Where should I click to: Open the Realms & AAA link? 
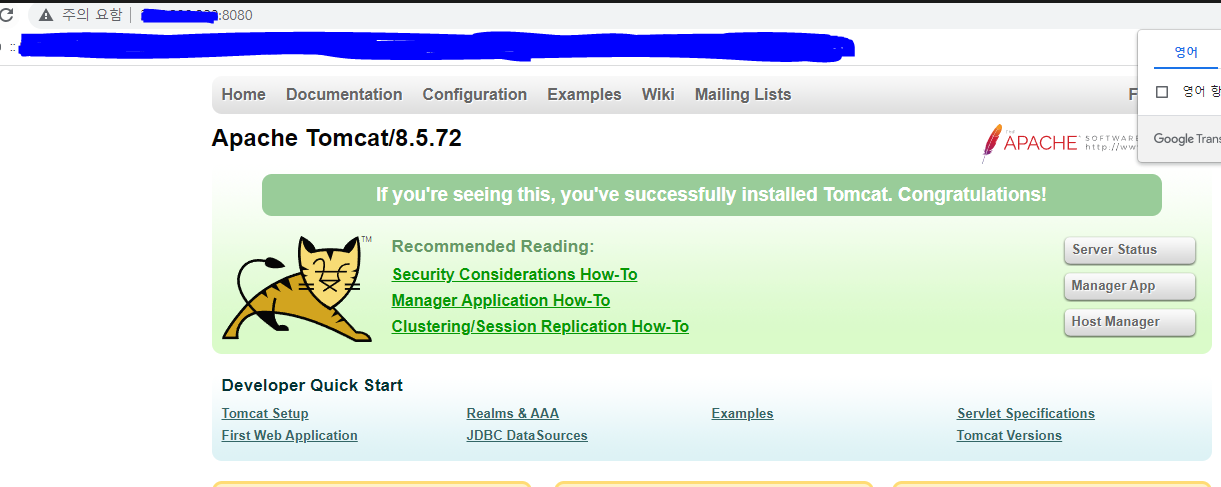click(x=513, y=414)
